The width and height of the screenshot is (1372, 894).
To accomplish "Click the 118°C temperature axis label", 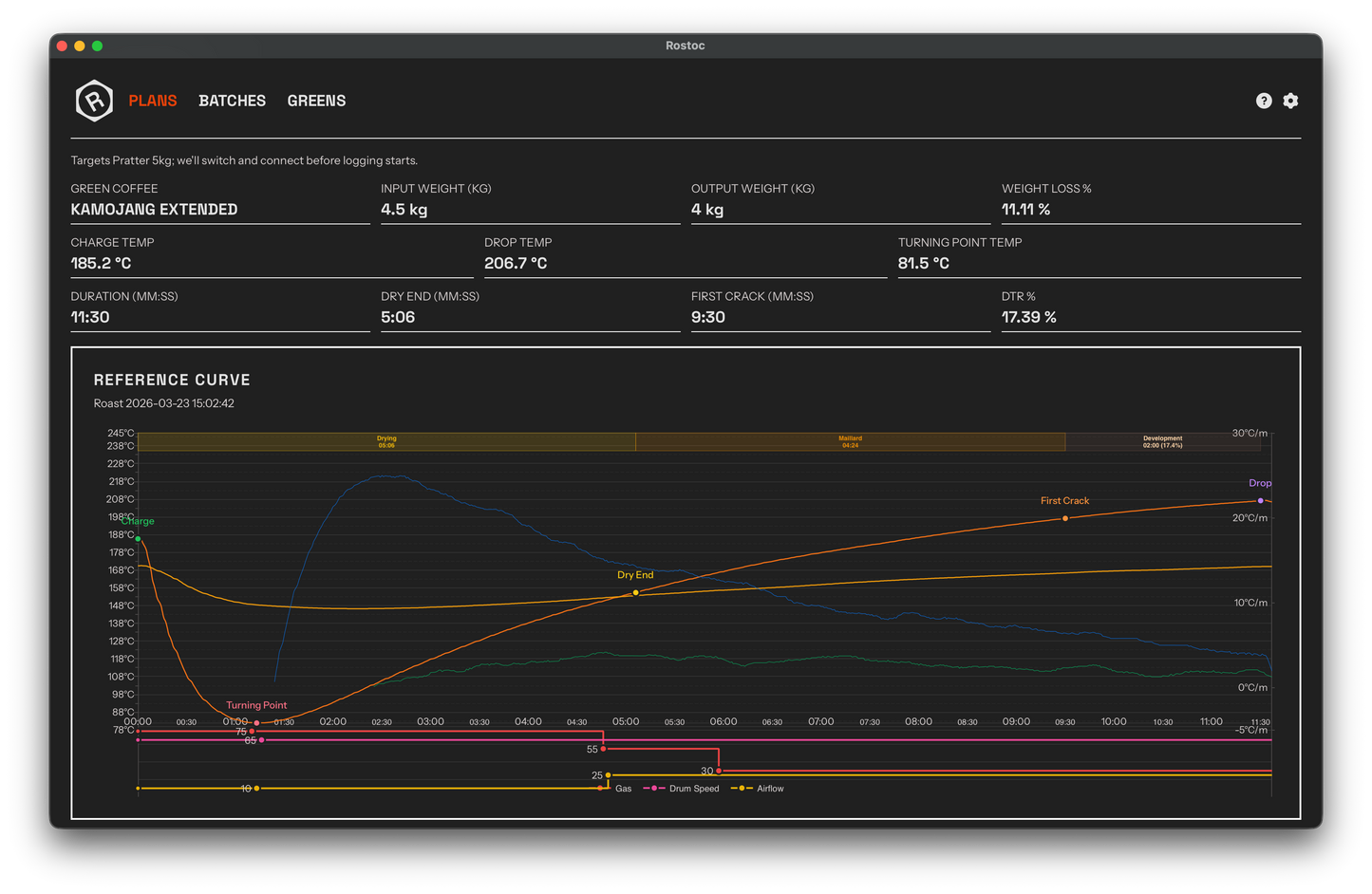I will click(122, 659).
